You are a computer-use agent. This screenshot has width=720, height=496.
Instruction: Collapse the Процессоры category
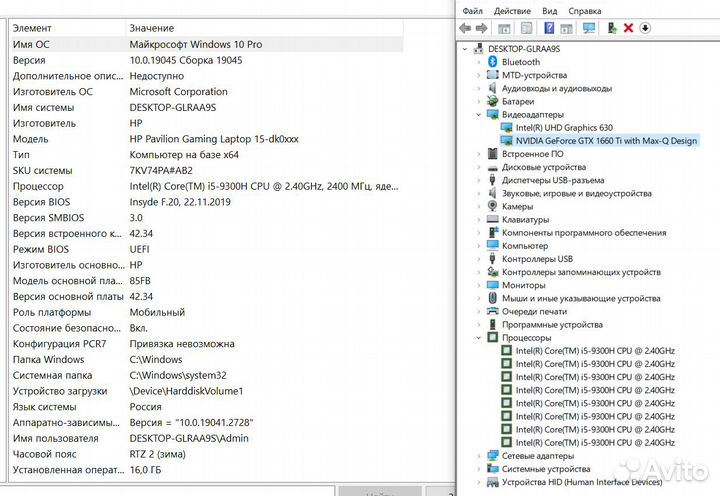pos(478,337)
